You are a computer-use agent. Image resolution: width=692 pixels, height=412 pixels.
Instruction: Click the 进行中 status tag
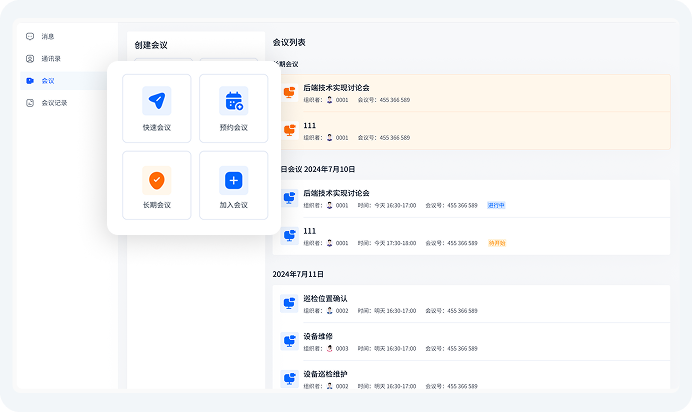[496, 206]
